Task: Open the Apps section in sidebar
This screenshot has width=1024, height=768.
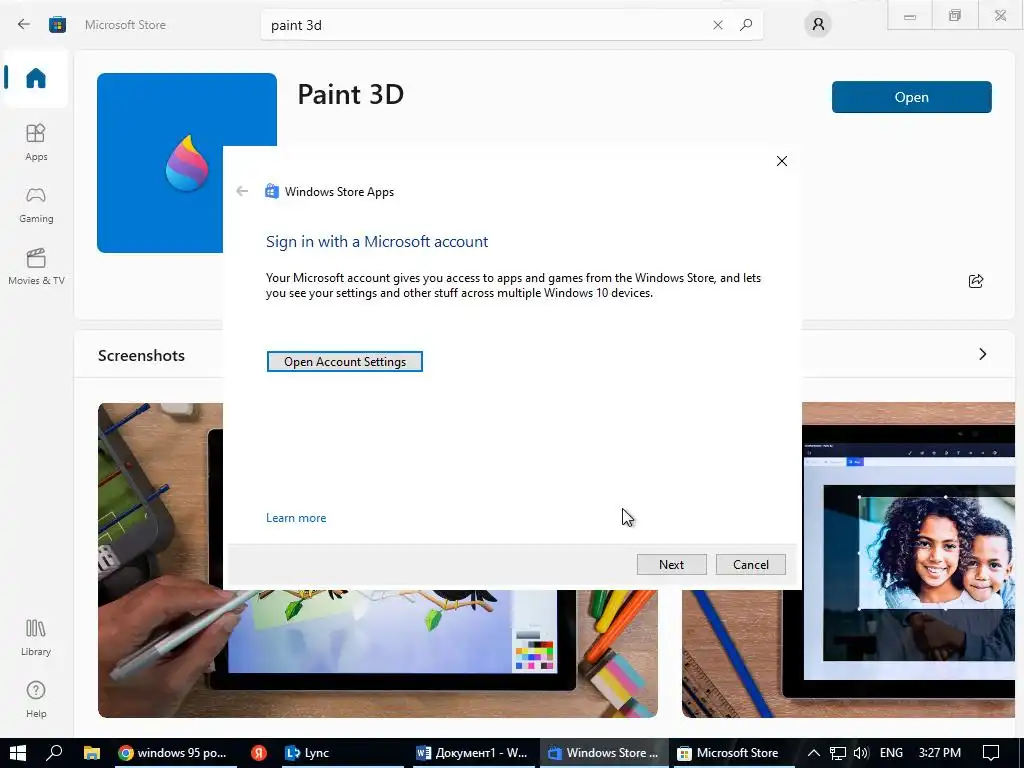Action: click(36, 142)
